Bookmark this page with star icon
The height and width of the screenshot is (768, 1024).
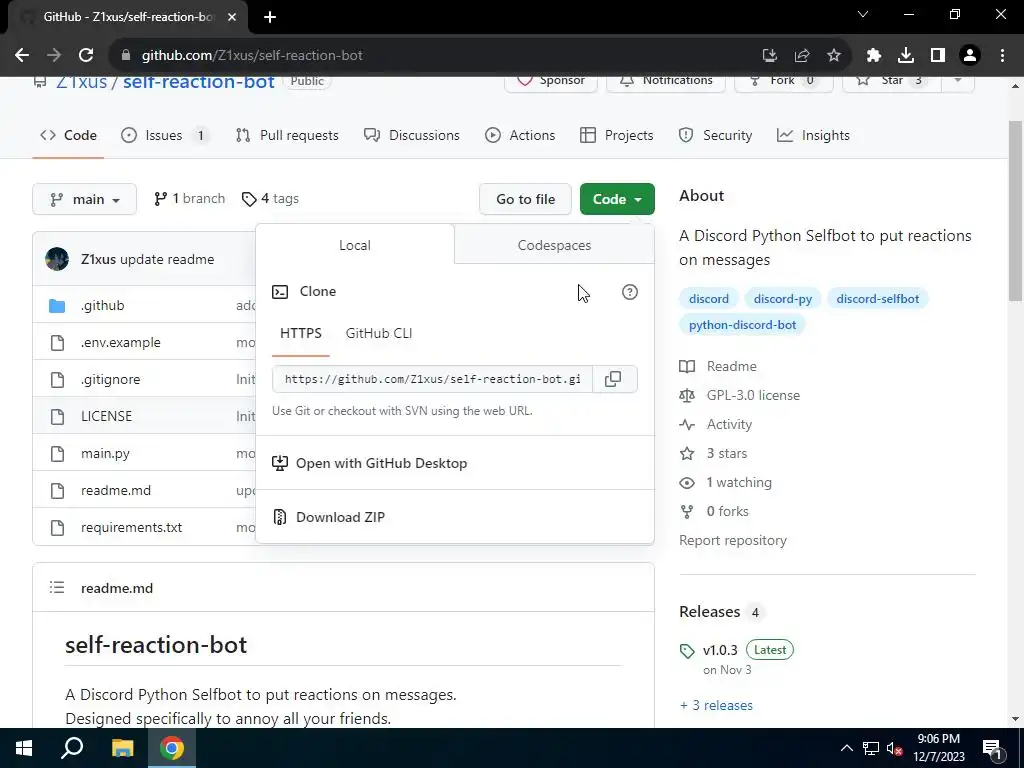(x=834, y=56)
